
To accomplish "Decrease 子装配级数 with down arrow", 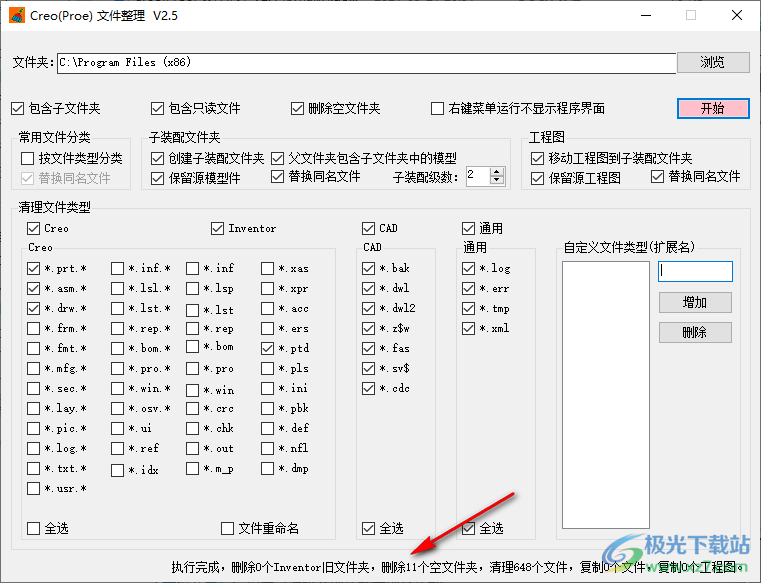I will 496,180.
